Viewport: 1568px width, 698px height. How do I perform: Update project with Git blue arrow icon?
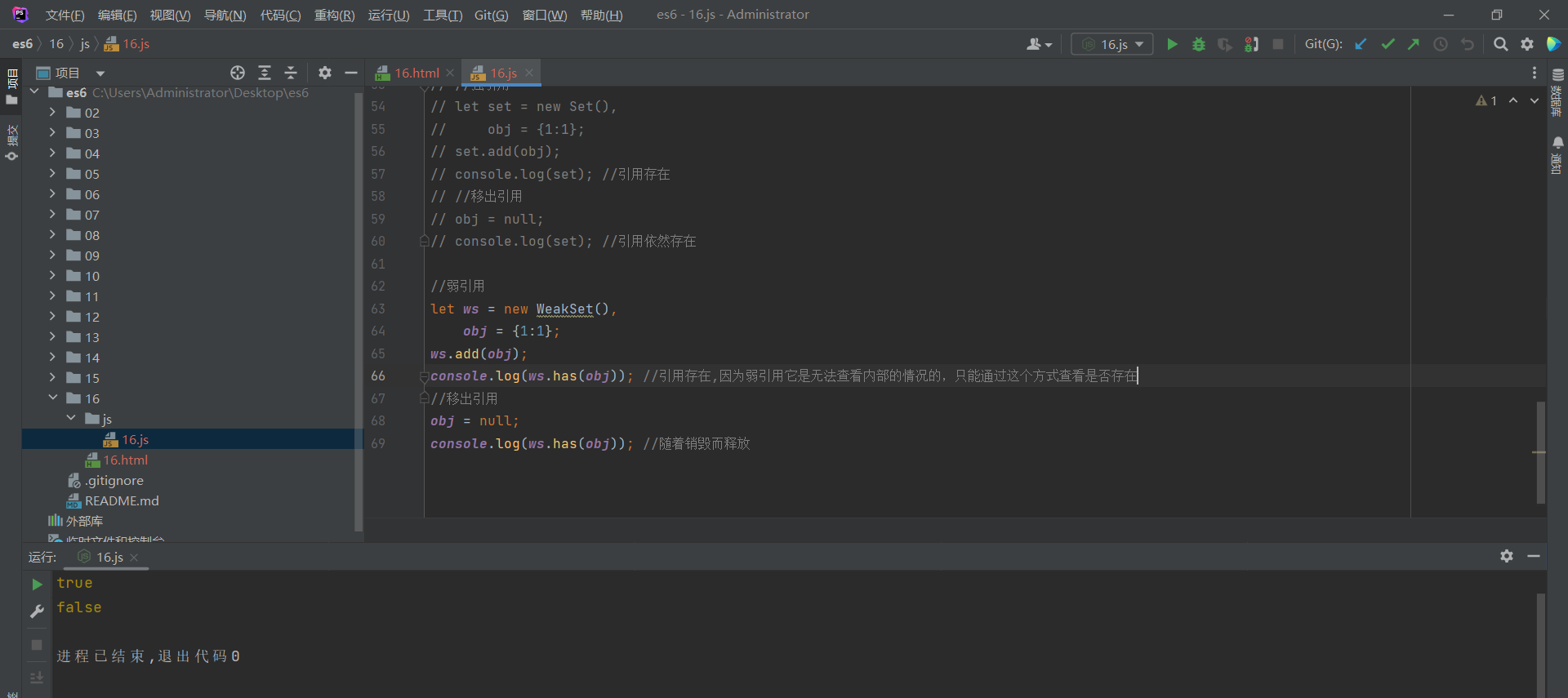click(1361, 44)
